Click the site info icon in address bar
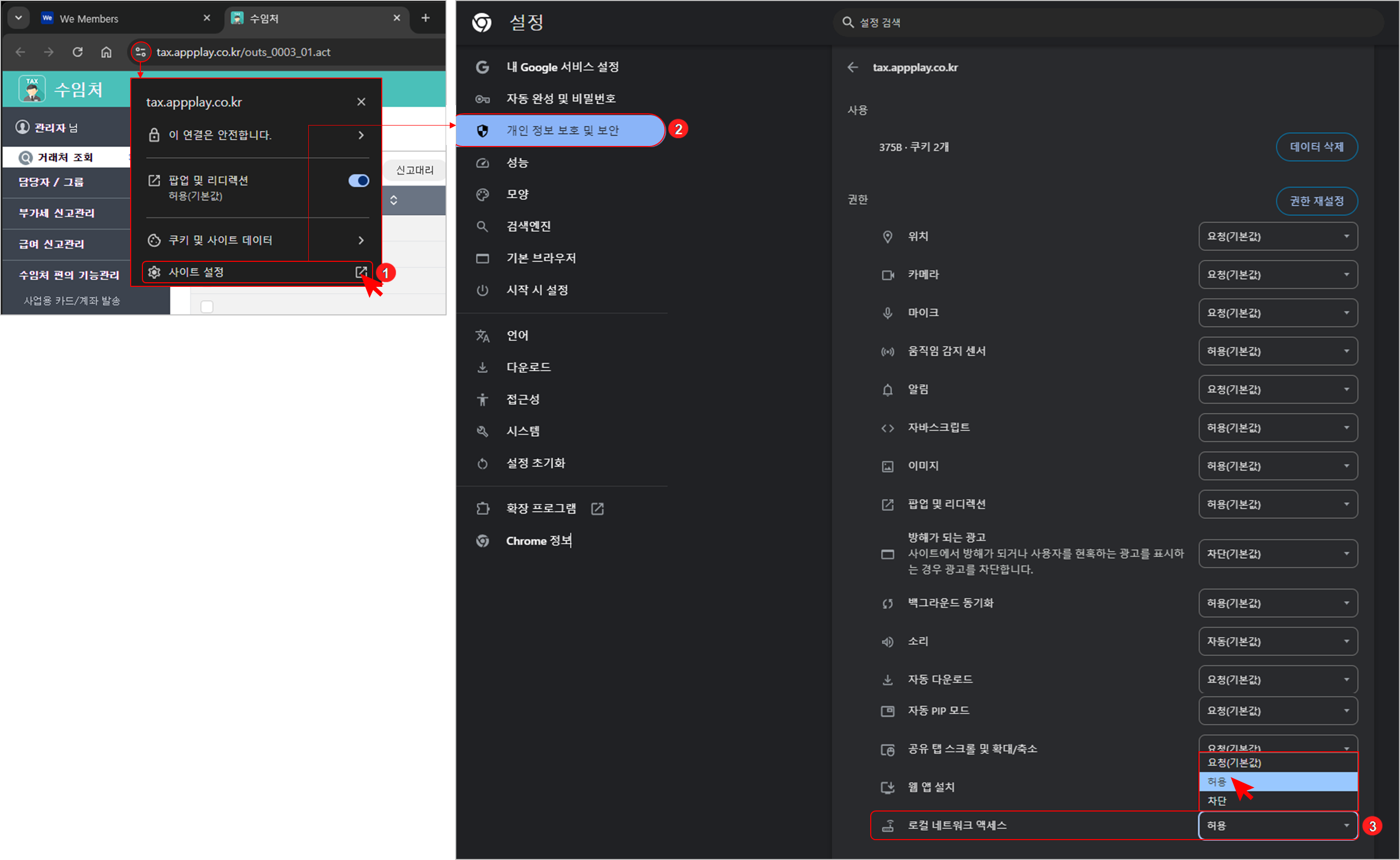This screenshot has height=860, width=1400. coord(140,53)
